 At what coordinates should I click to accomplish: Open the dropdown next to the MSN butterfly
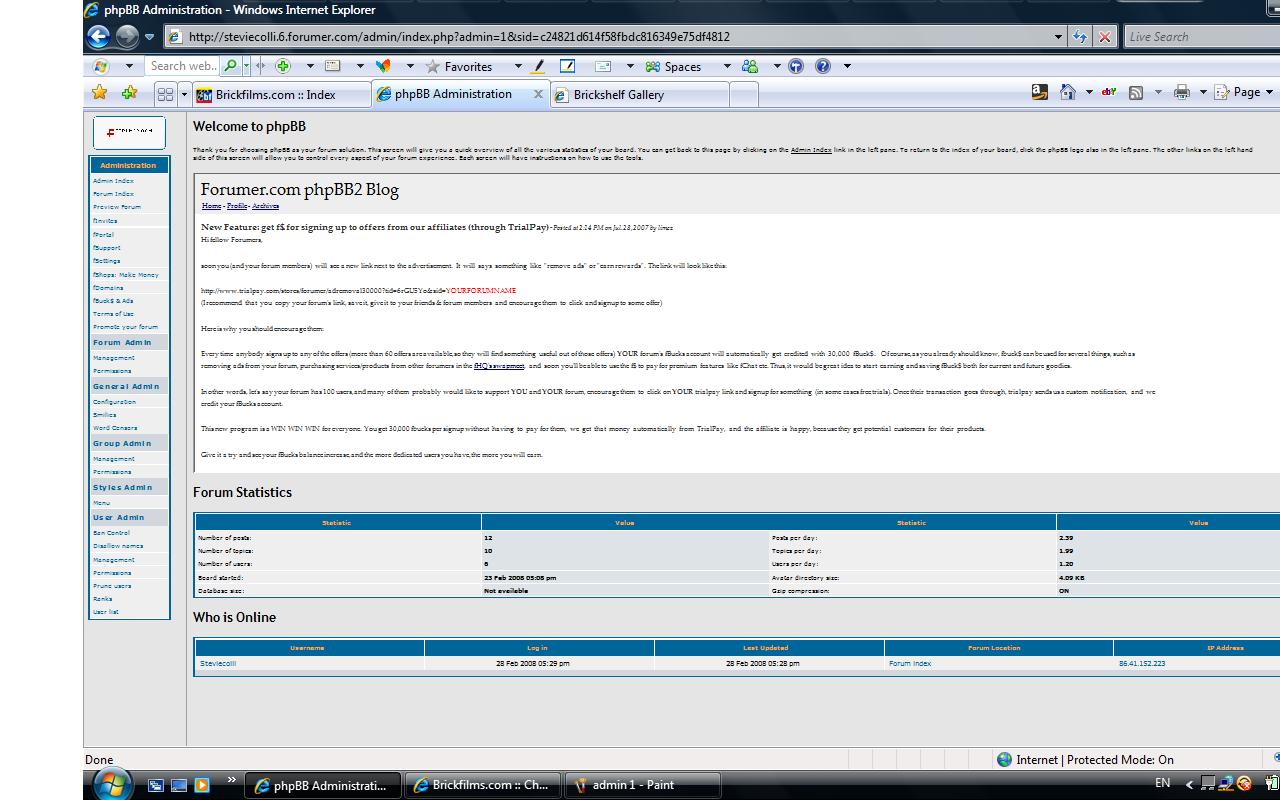click(410, 66)
